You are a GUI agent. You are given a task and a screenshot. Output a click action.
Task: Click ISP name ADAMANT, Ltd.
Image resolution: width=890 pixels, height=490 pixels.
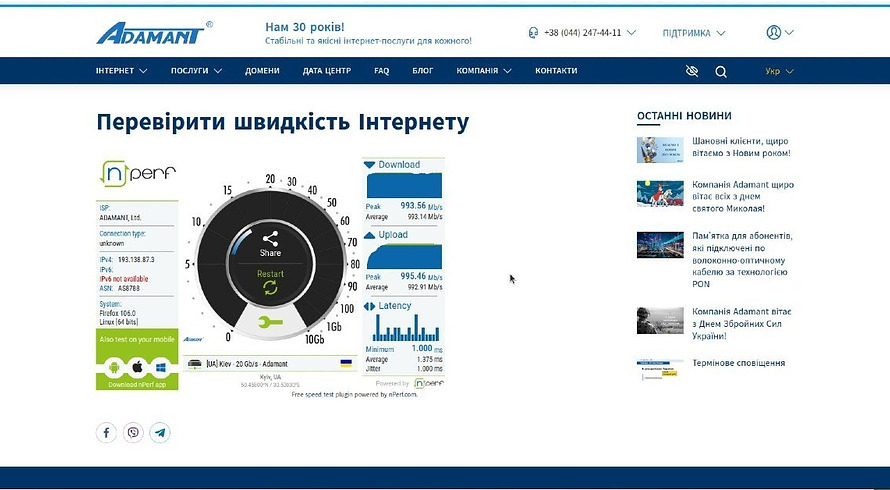tap(120, 217)
